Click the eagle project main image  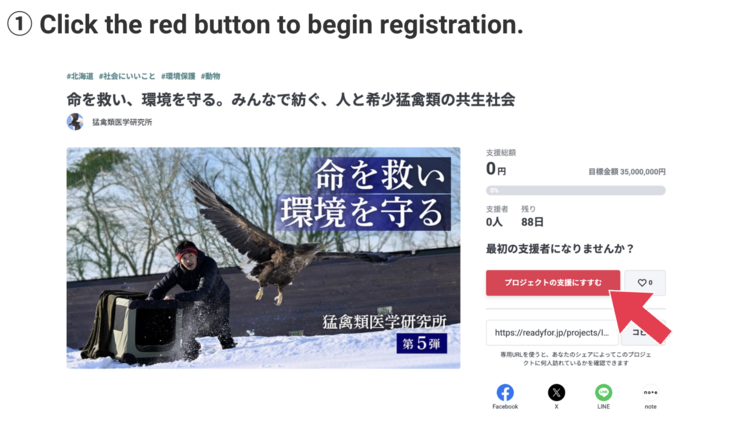pos(263,258)
